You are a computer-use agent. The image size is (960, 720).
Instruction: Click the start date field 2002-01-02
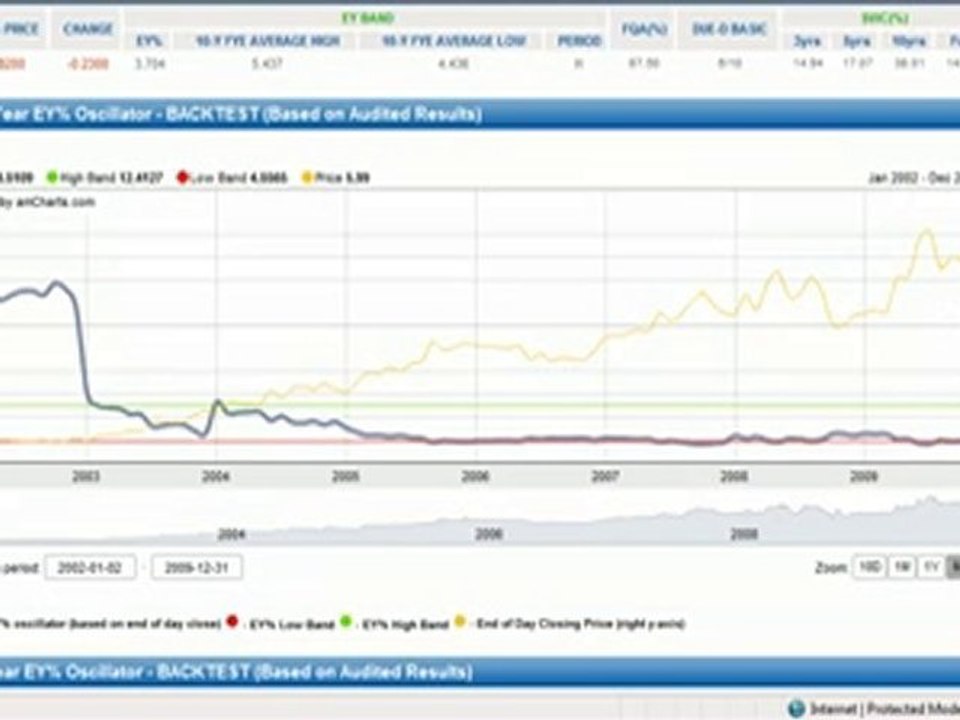[x=90, y=568]
